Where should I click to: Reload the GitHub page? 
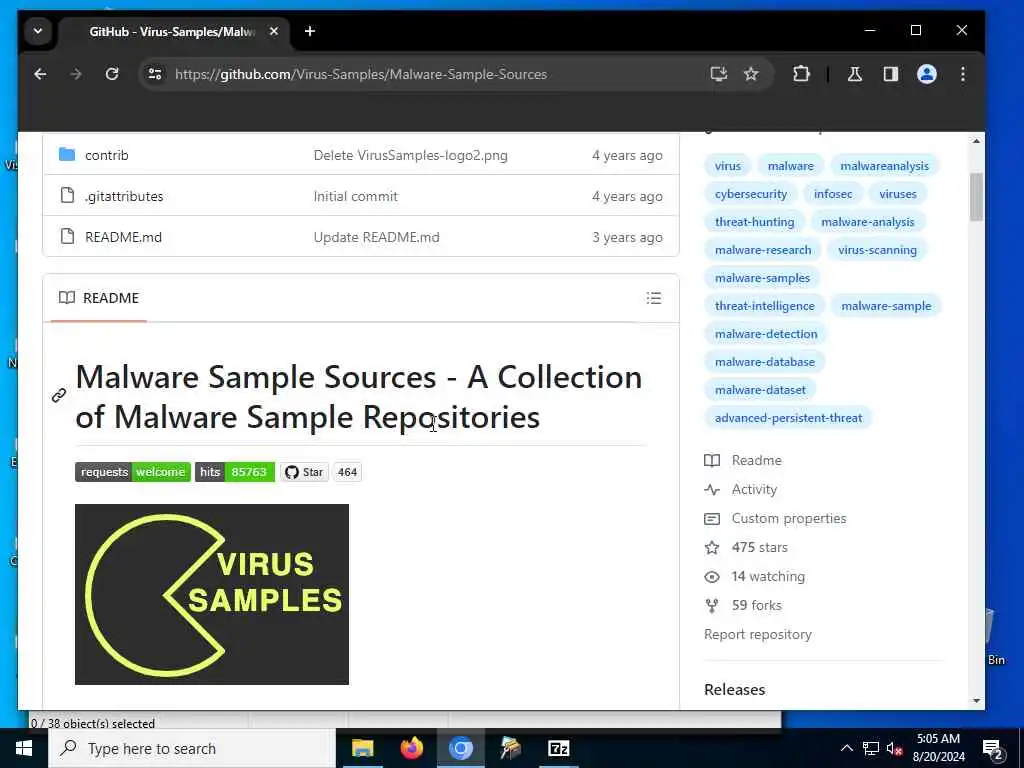coord(112,74)
